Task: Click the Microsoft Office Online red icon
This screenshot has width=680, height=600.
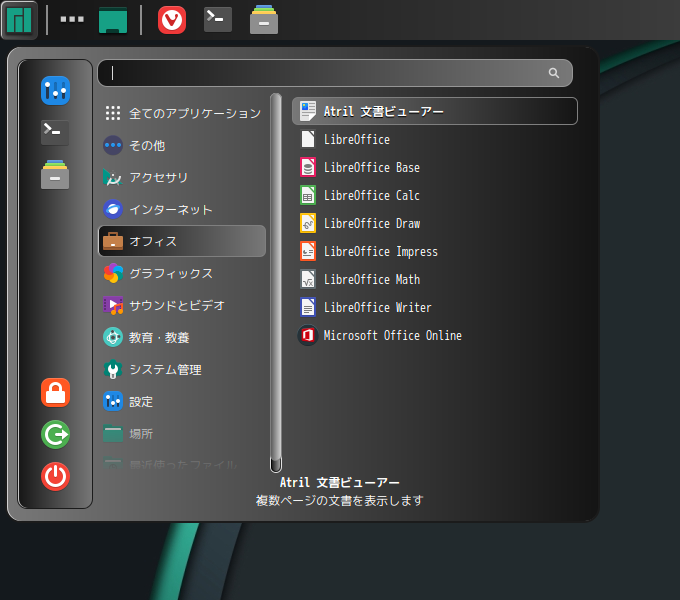Action: pyautogui.click(x=308, y=335)
